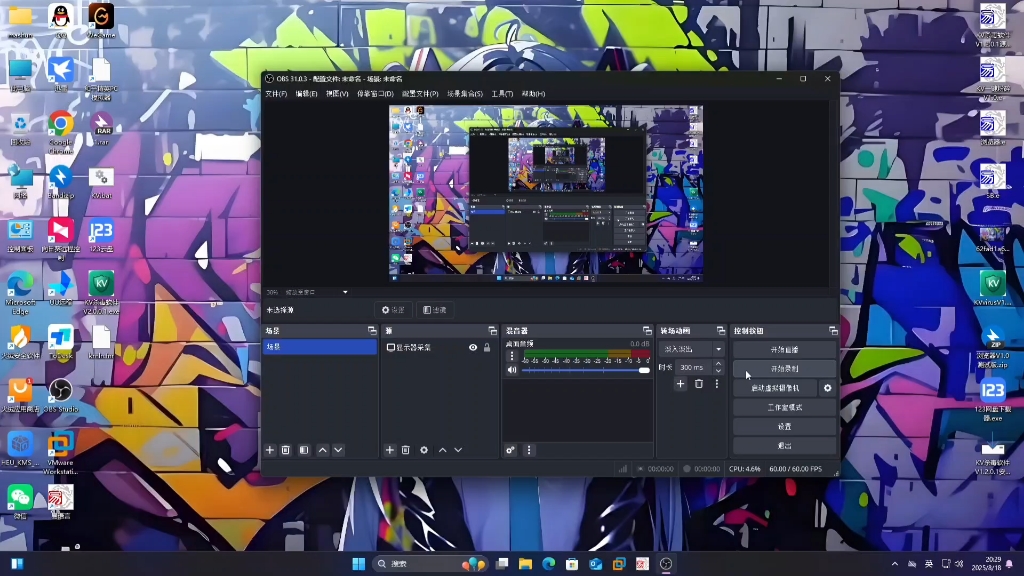Viewport: 1024px width, 576px height.
Task: Remove the selected scene with the trash icon
Action: pyautogui.click(x=285, y=450)
